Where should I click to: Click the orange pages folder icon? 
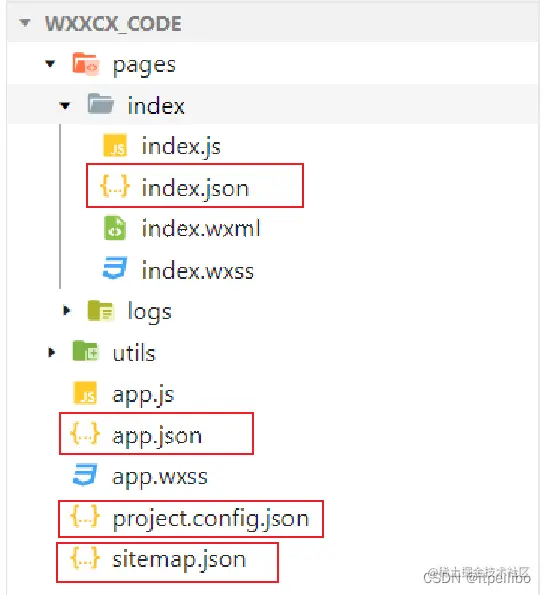(x=86, y=64)
